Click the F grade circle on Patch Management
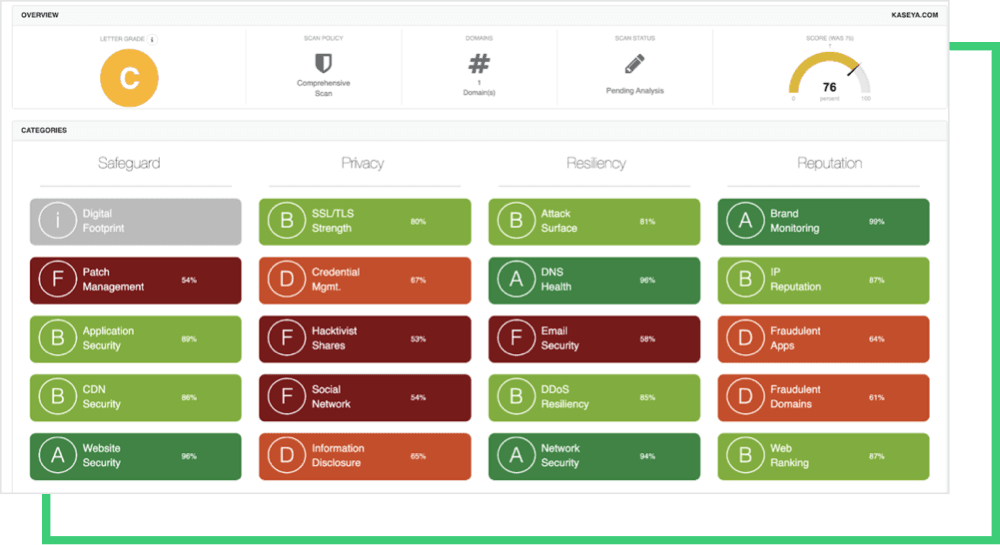Screen dimensions: 1000x545 tap(56, 280)
